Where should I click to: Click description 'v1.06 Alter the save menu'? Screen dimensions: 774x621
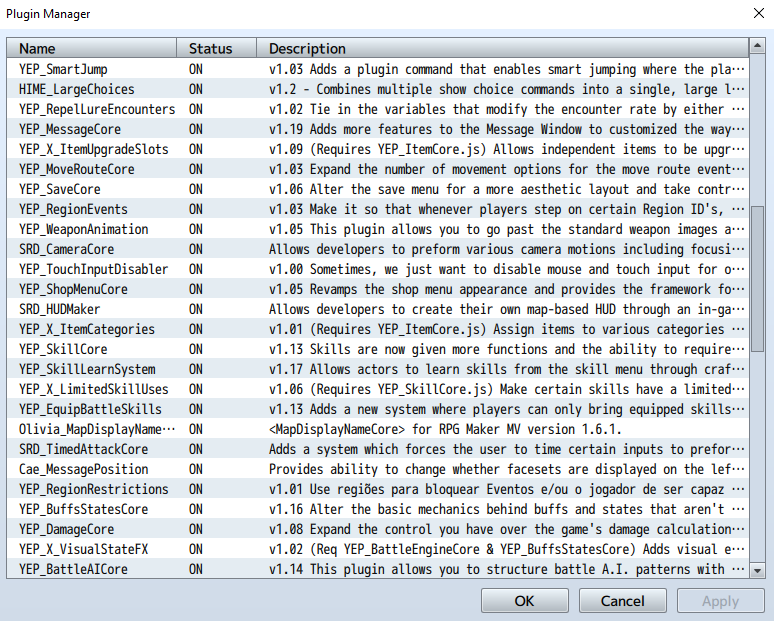(x=506, y=189)
